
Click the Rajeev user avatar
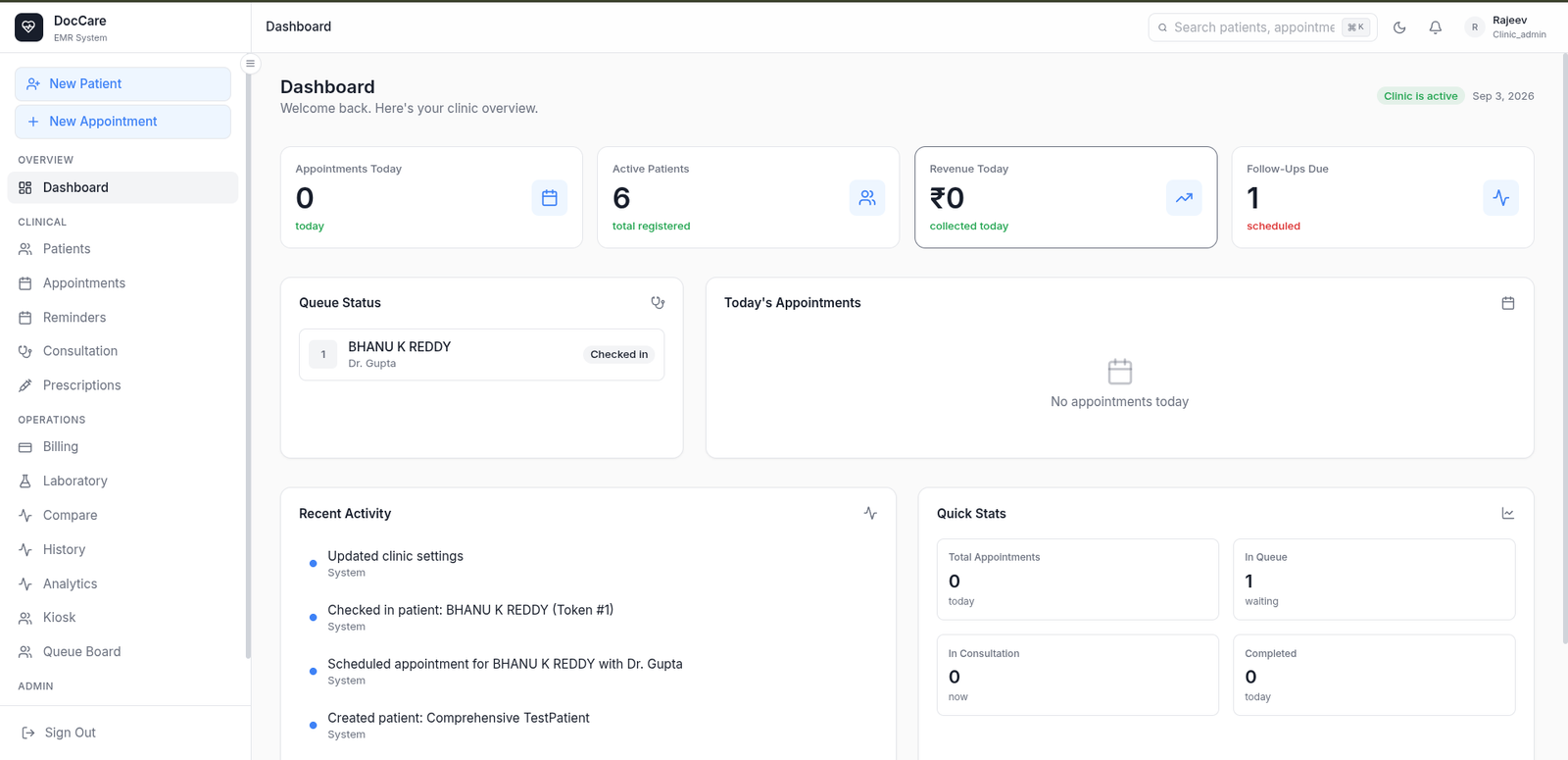coord(1475,27)
